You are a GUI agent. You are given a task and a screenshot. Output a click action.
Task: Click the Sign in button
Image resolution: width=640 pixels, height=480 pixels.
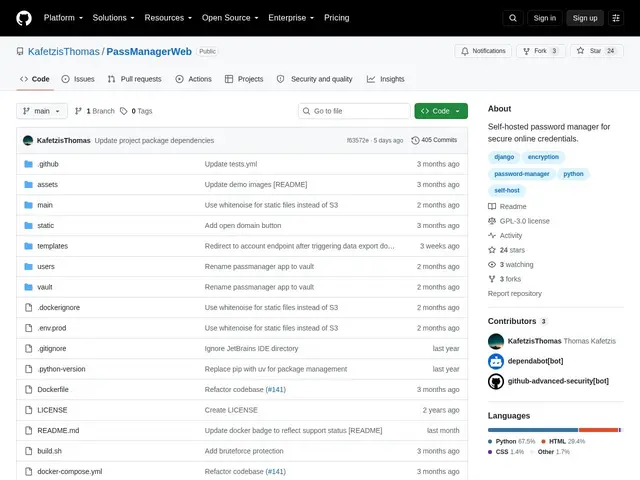(x=544, y=18)
